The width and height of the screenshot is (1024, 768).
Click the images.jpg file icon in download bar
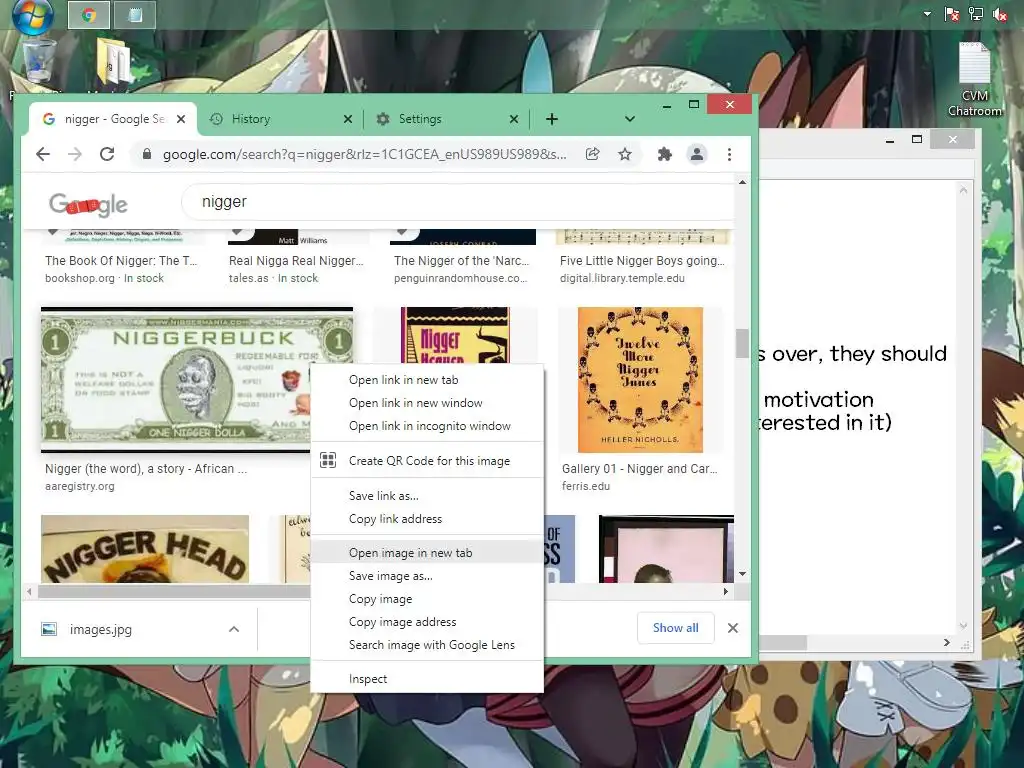point(49,629)
